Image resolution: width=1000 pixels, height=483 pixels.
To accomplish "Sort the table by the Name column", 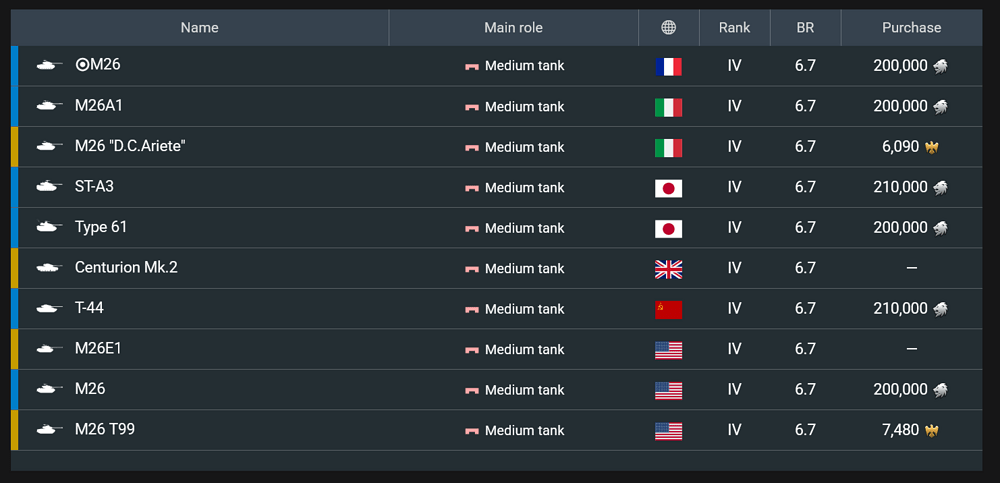I will tap(200, 27).
